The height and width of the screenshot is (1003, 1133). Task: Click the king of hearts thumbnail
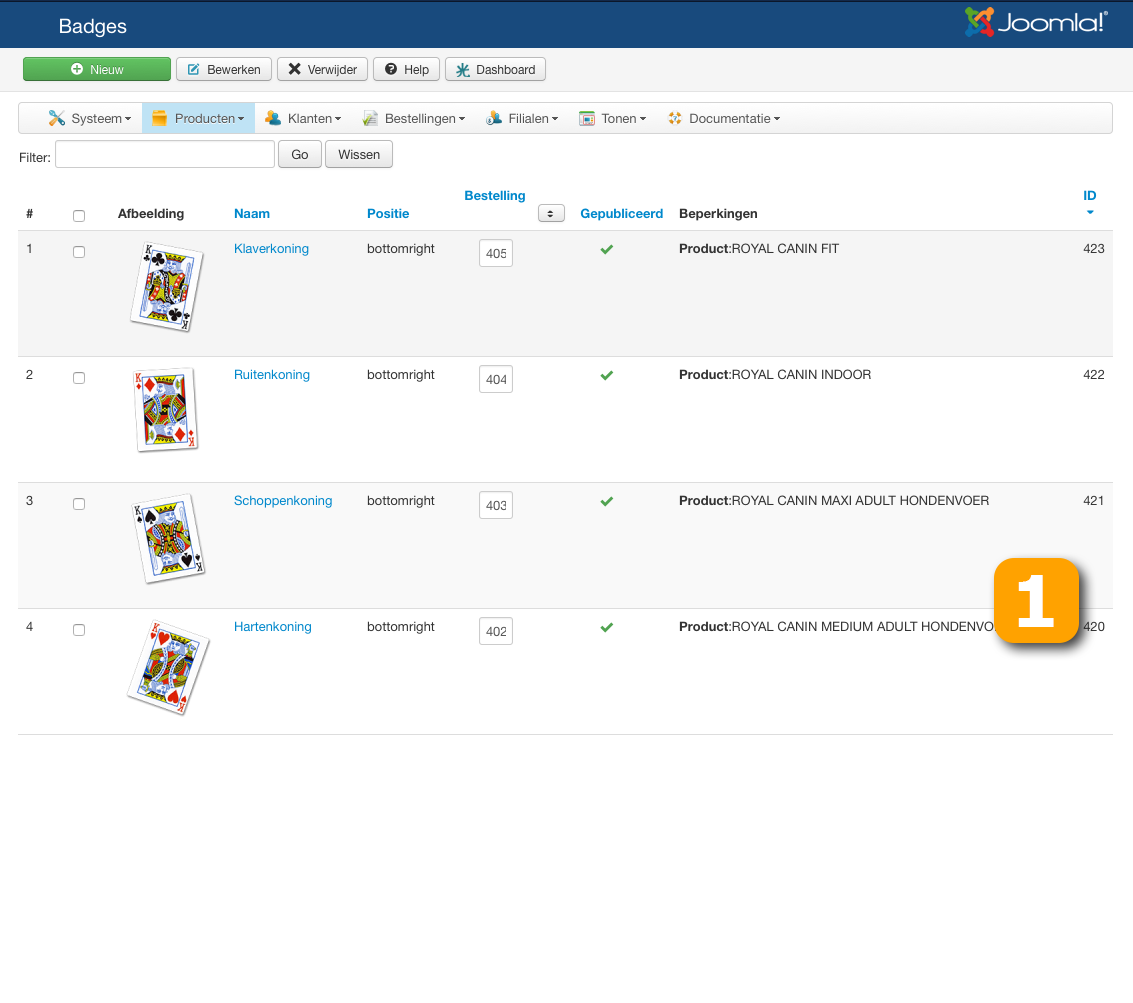pos(168,667)
